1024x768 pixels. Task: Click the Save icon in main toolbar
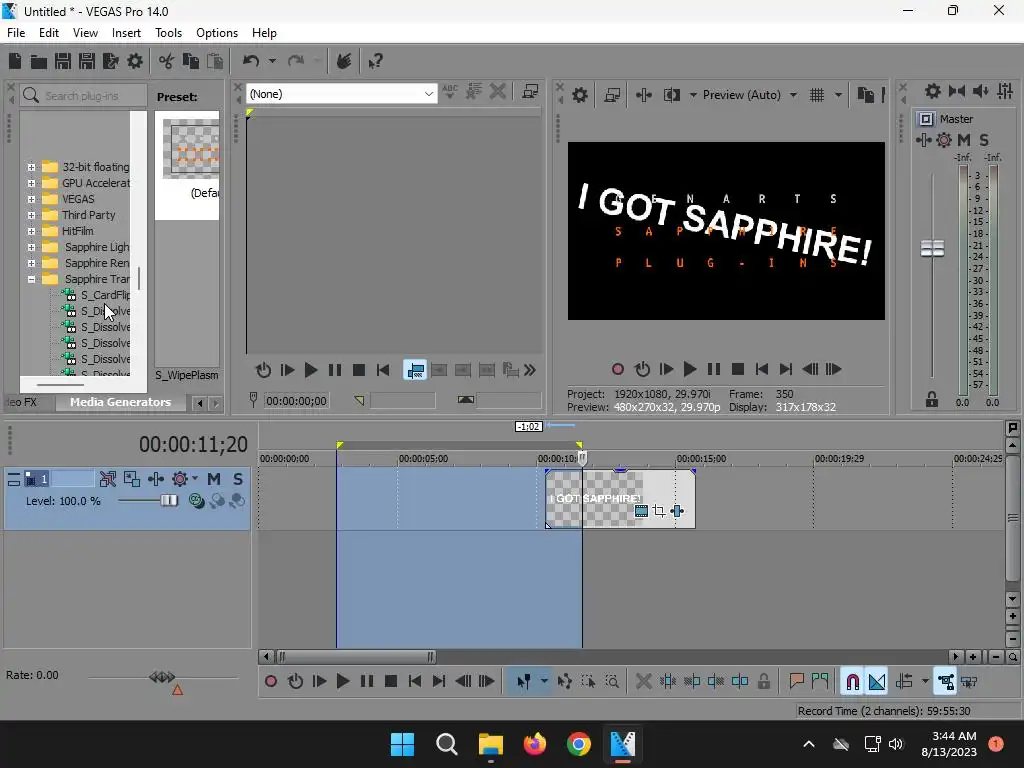click(63, 61)
